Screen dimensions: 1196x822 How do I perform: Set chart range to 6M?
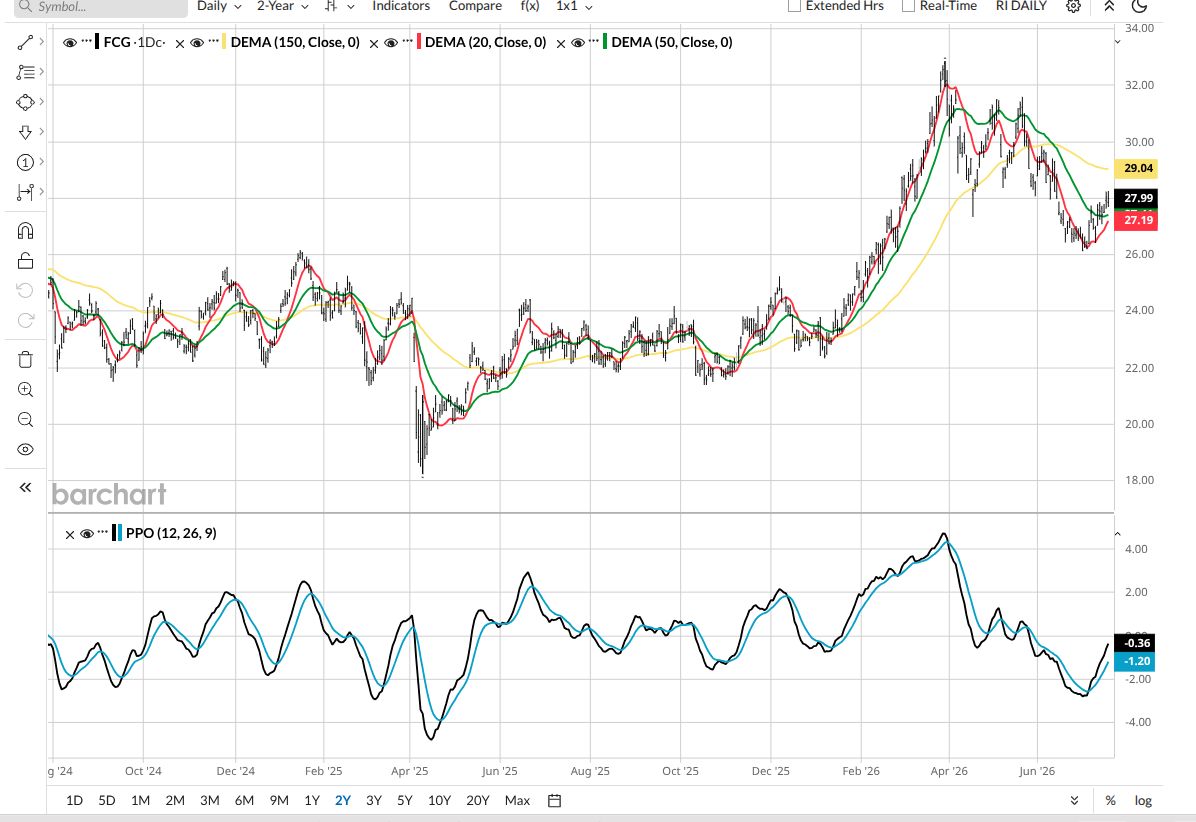tap(244, 801)
